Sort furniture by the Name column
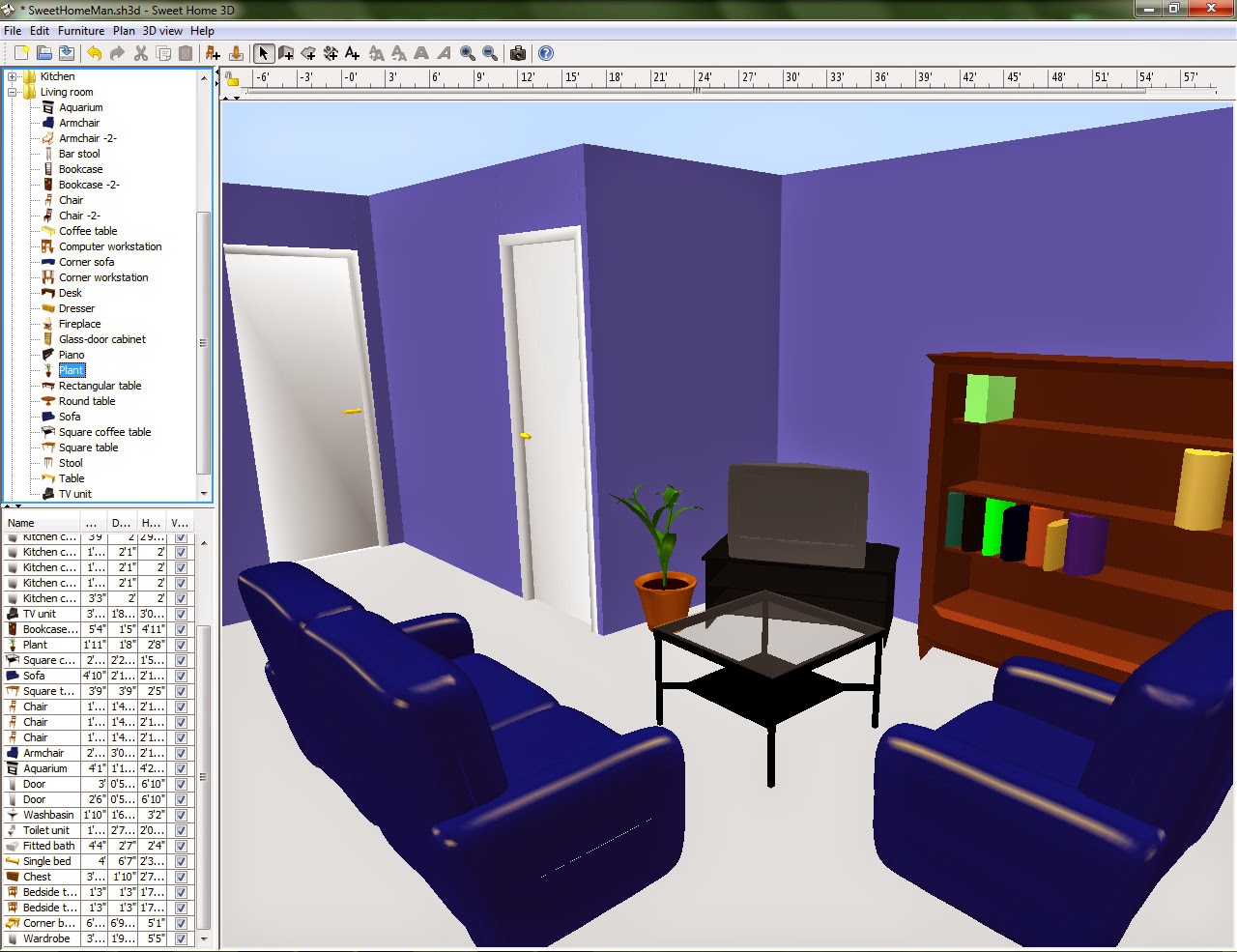This screenshot has width=1237, height=952. pyautogui.click(x=19, y=522)
